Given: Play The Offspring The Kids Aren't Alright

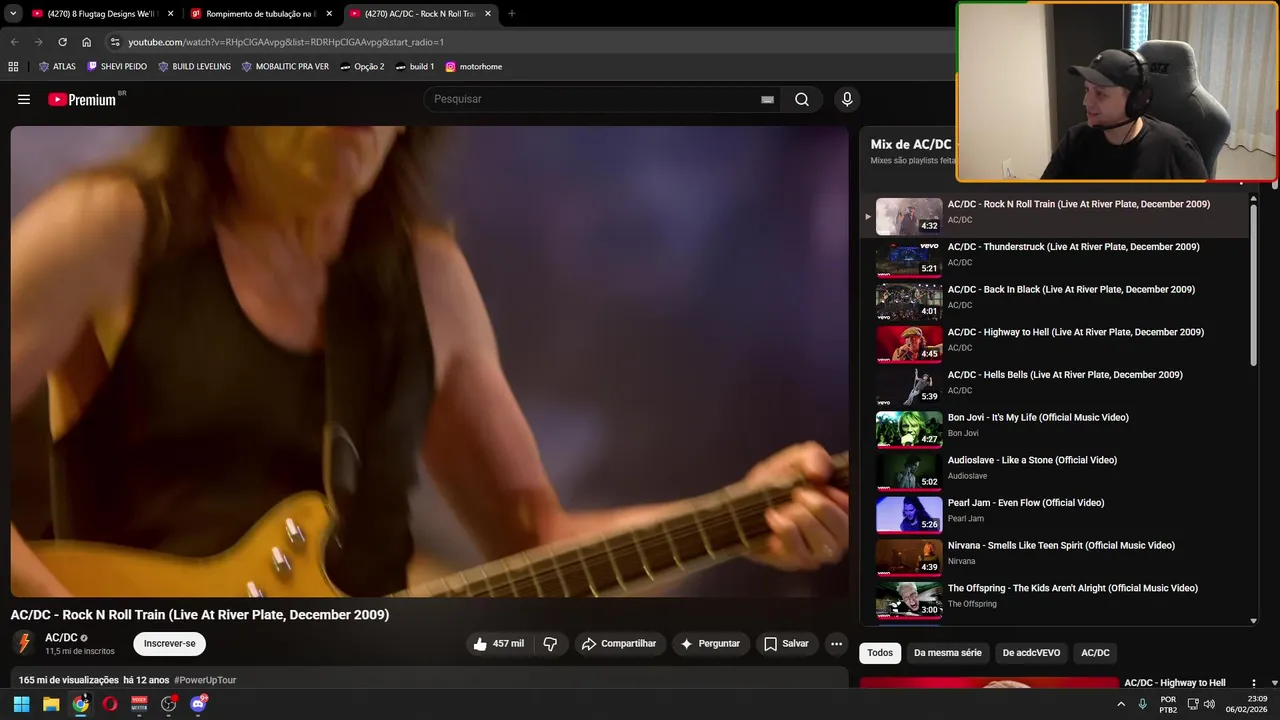Looking at the screenshot, I should click(x=1055, y=600).
